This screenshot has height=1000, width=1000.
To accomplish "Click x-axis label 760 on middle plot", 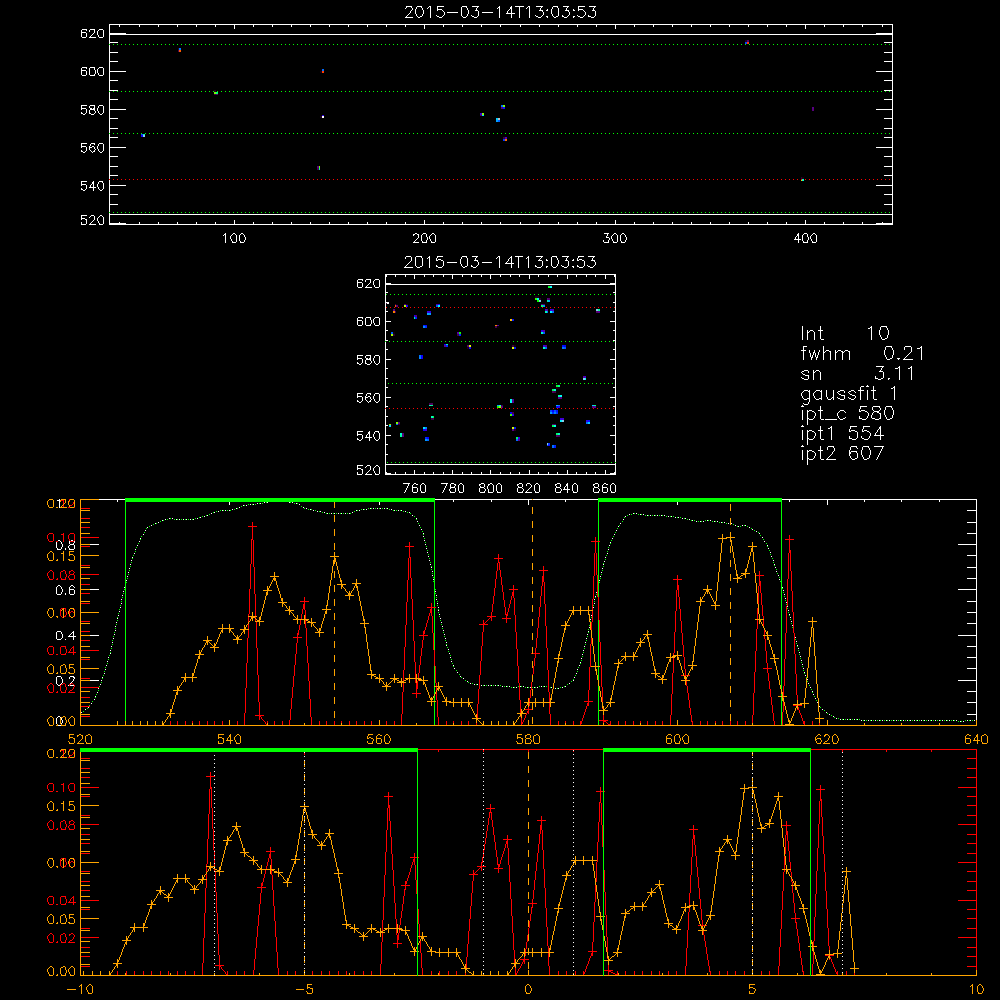I will click(415, 489).
